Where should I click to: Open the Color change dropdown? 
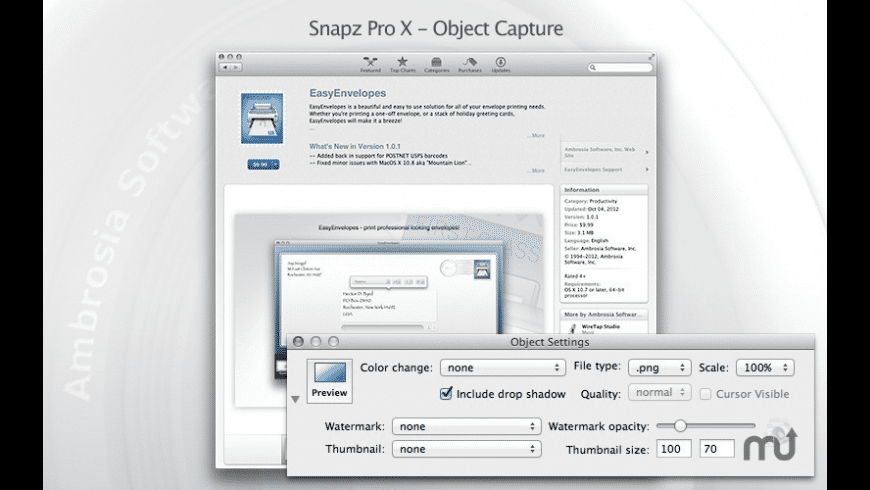[503, 367]
